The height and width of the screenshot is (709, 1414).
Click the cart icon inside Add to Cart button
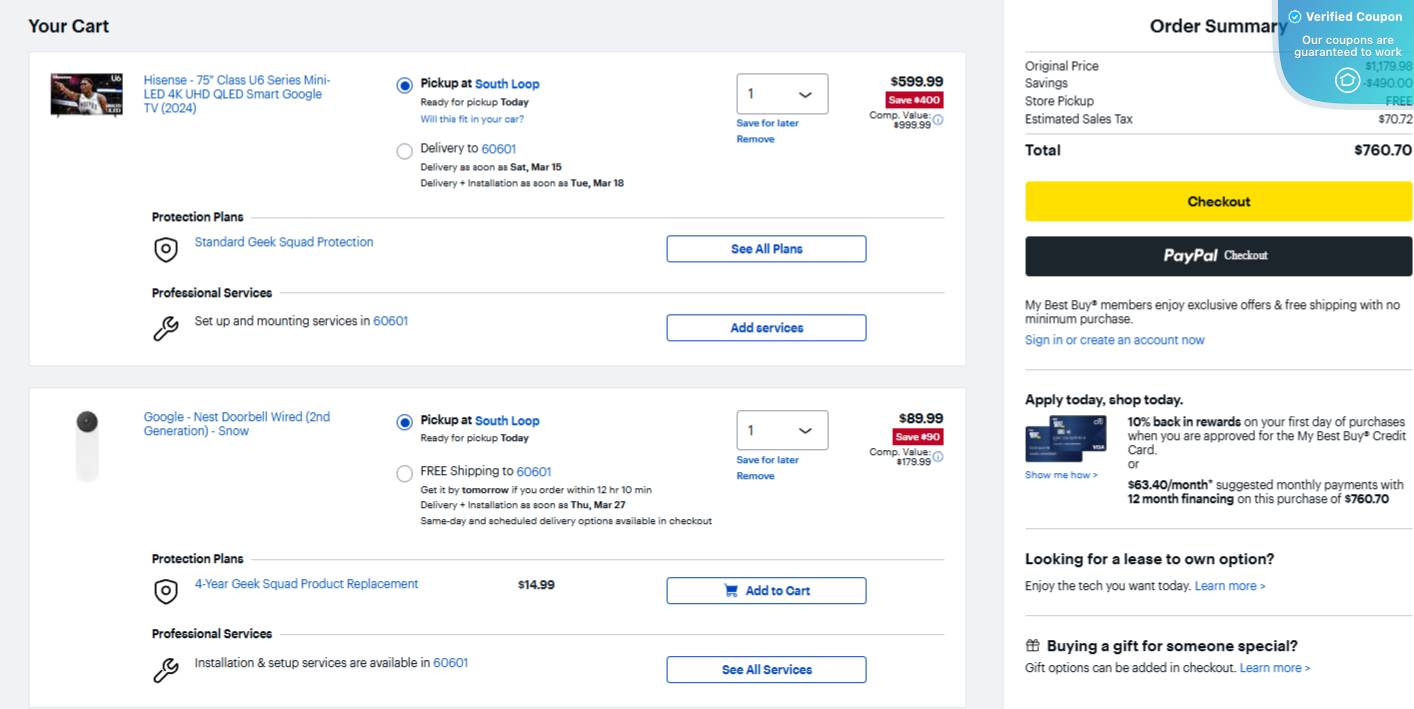733,590
